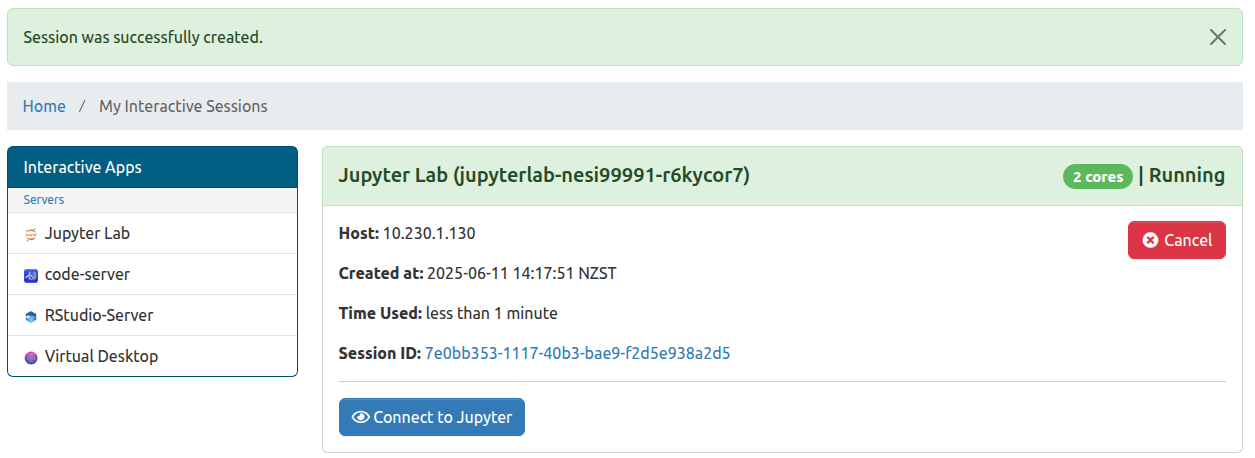The image size is (1255, 458).
Task: Select the code-server sidebar entry label
Action: click(87, 275)
